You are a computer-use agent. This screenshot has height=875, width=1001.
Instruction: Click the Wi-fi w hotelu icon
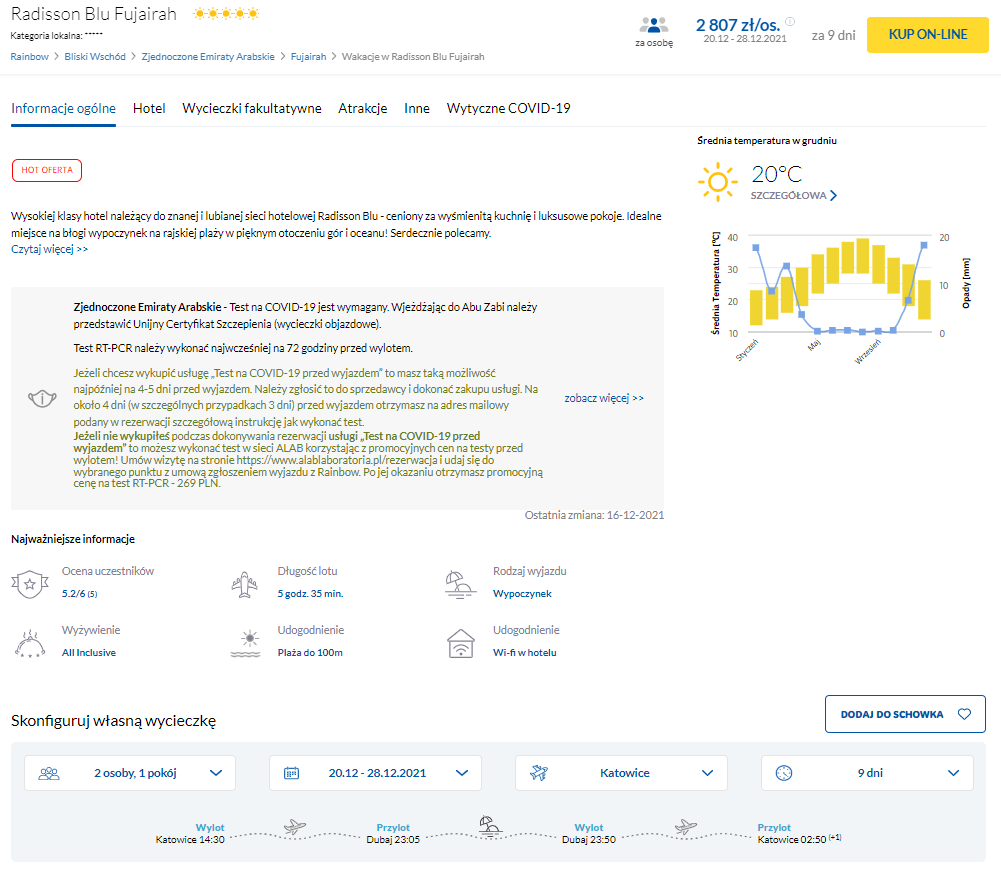point(461,643)
